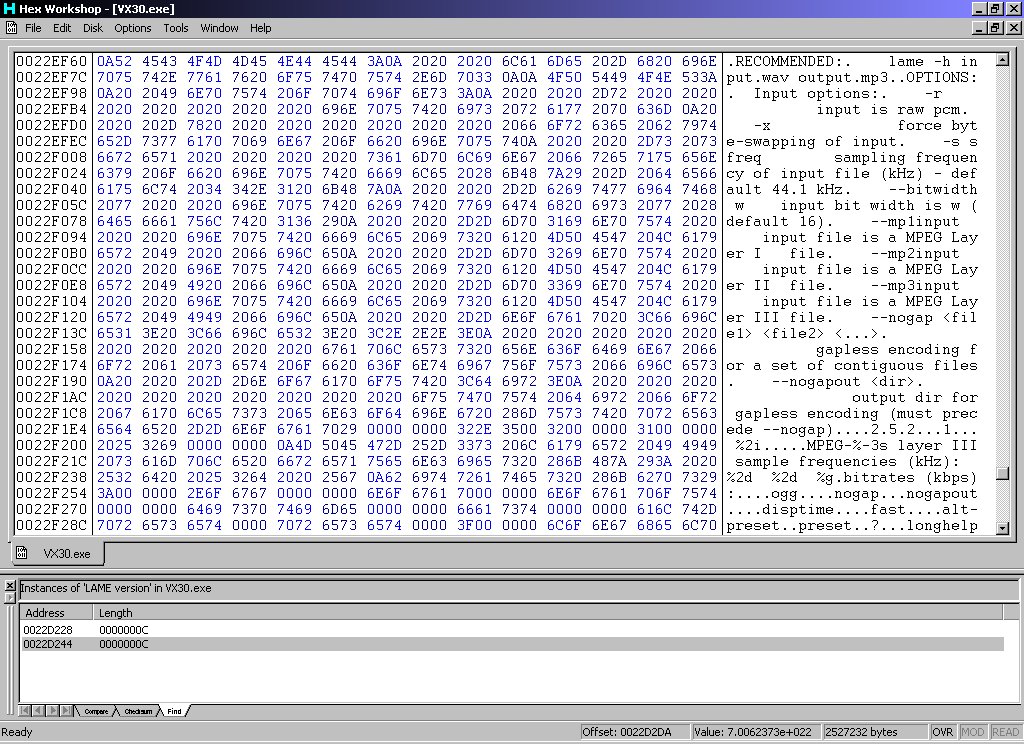This screenshot has height=744, width=1024.
Task: Select the Find results tab
Action: coord(174,711)
